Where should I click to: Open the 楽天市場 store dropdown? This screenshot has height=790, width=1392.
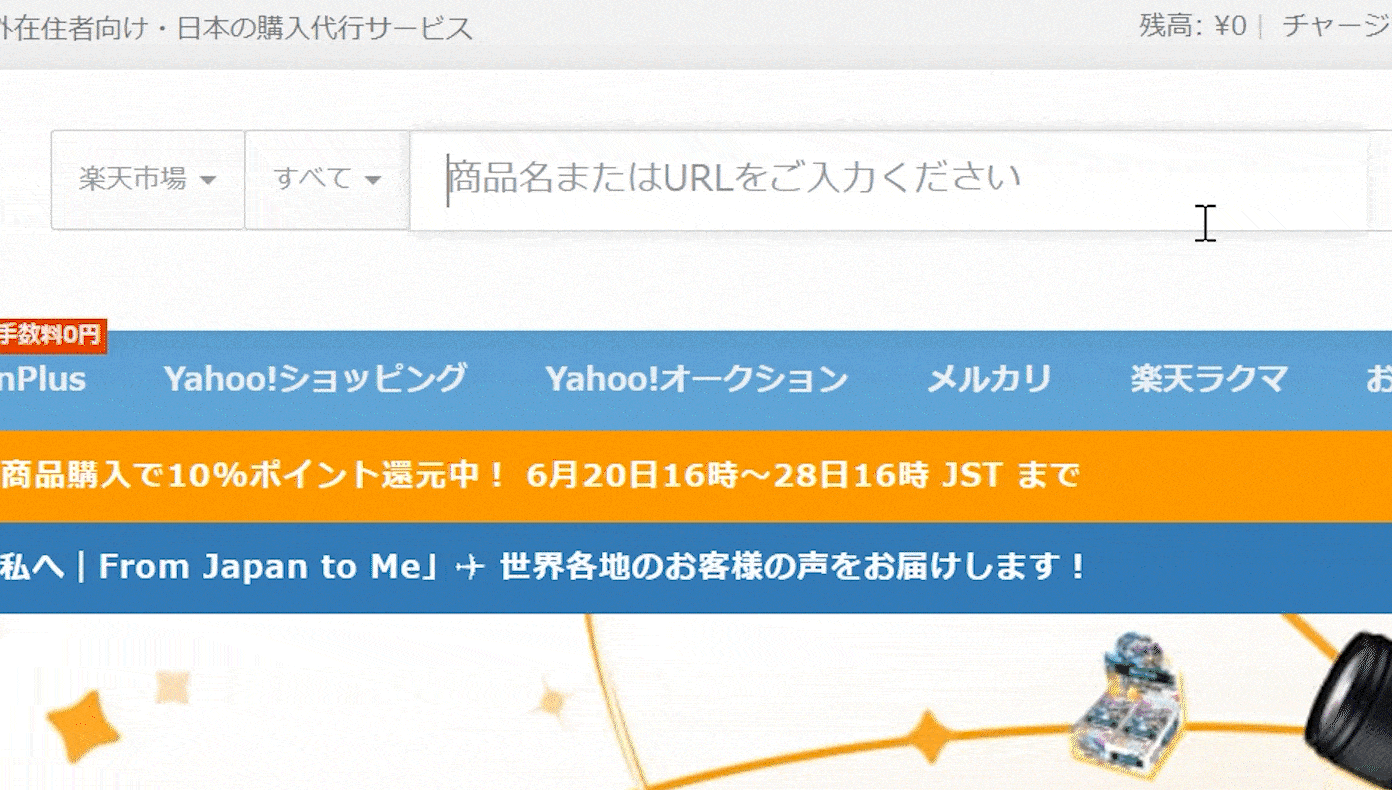click(x=148, y=180)
